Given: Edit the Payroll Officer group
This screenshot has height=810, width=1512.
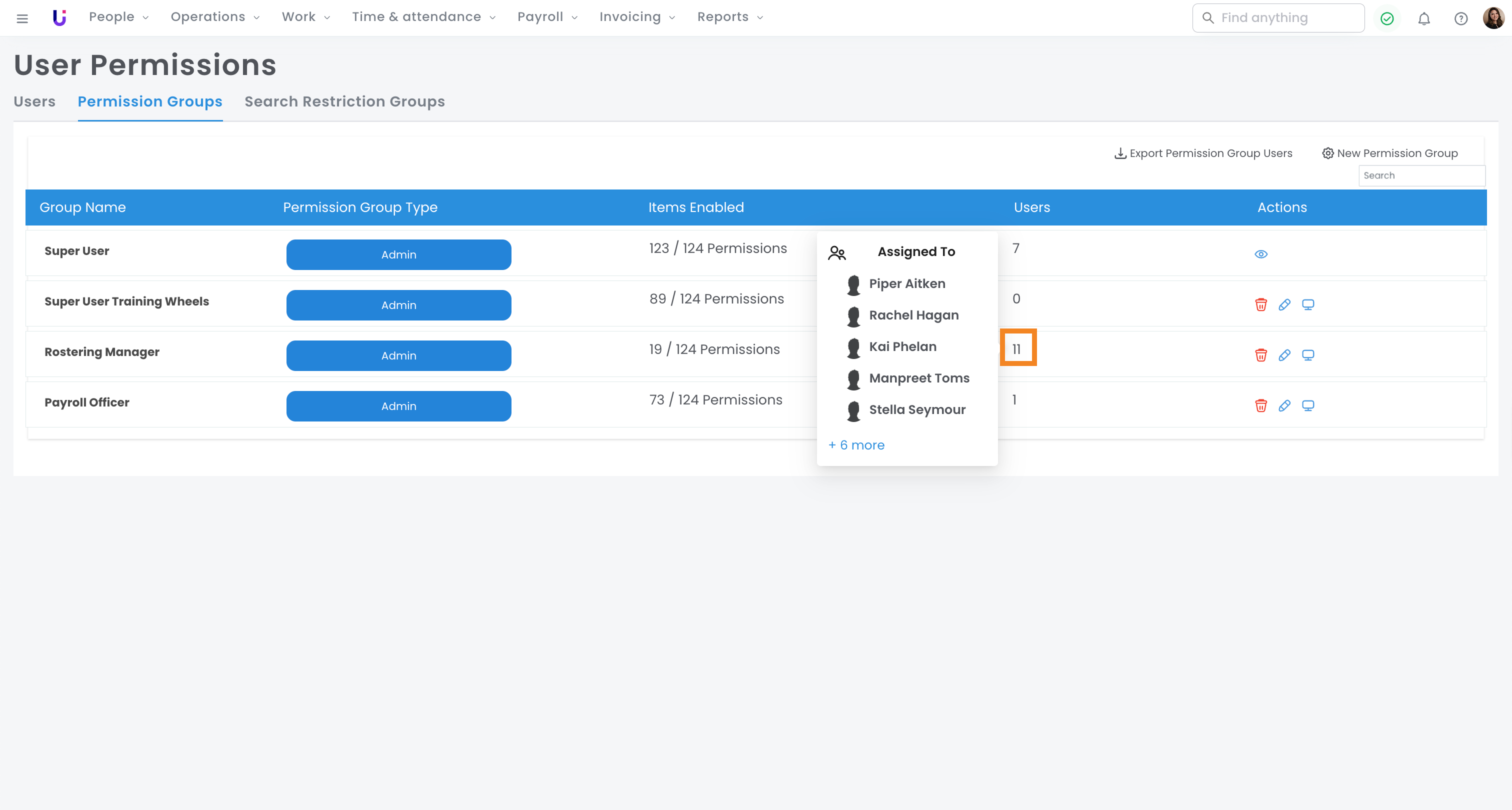Looking at the screenshot, I should click(1284, 405).
